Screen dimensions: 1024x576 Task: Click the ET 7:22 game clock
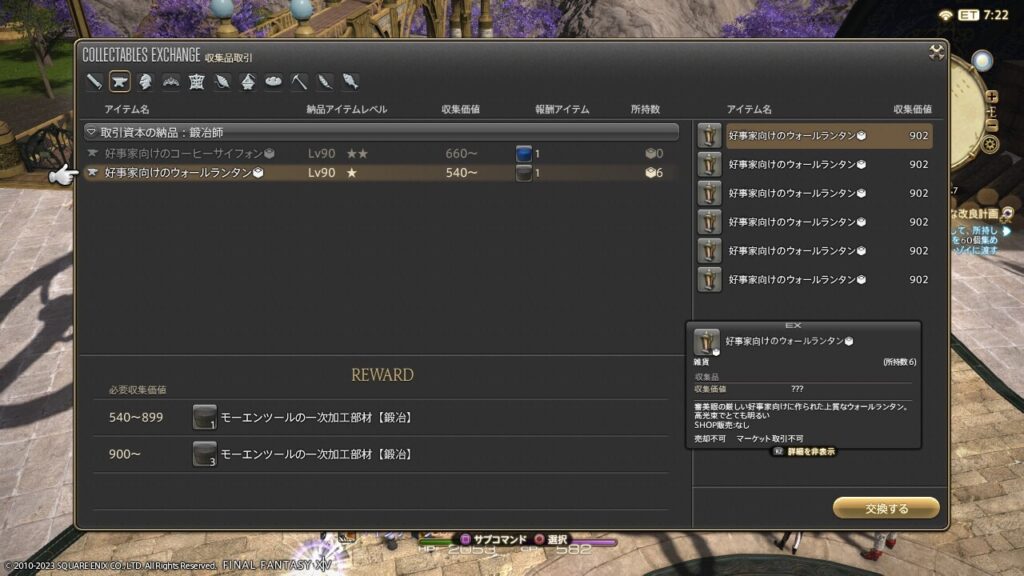pyautogui.click(x=983, y=15)
